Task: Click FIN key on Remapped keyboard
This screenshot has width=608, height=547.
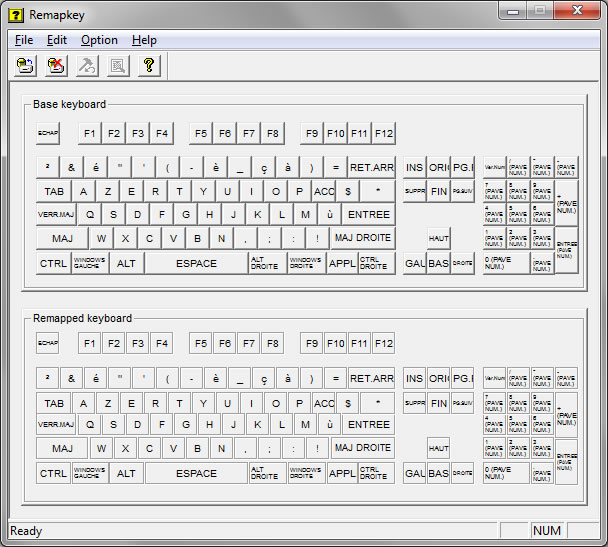Action: (439, 404)
